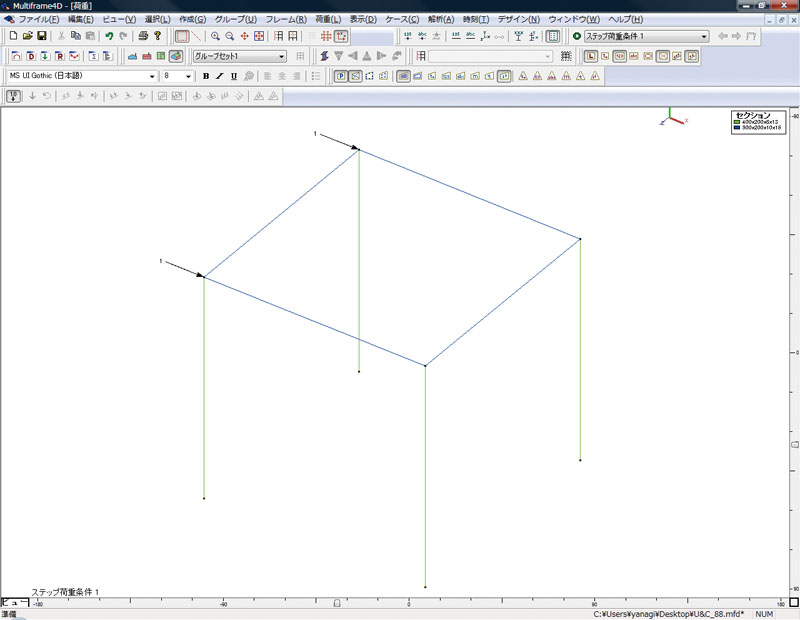Click the green section color swatch in legend
Viewport: 800px width, 620px height.
pos(737,122)
